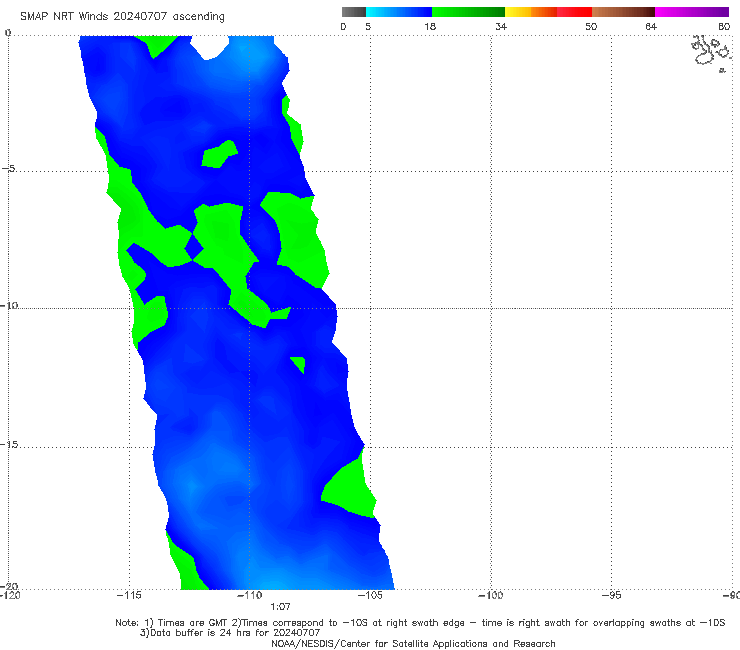Click the longitude label '-105'
Viewport: 740px width, 650px height.
point(370,595)
